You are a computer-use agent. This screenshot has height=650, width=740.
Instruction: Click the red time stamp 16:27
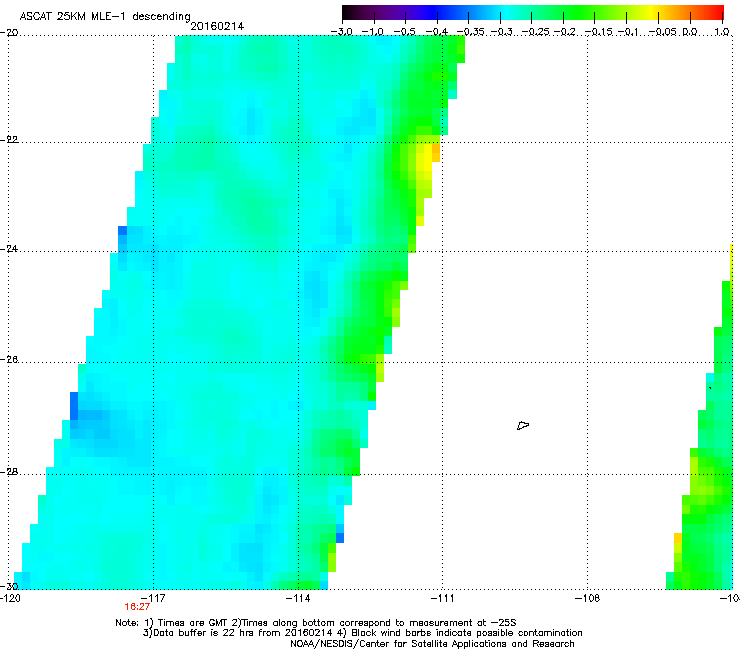click(x=137, y=607)
